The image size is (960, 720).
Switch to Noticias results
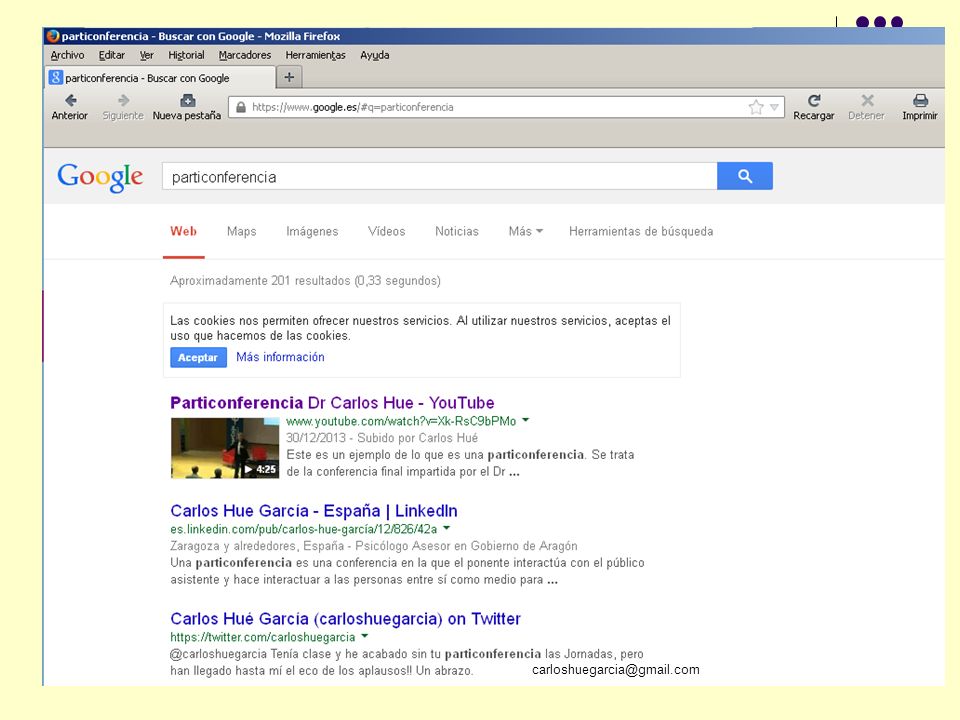tap(457, 231)
